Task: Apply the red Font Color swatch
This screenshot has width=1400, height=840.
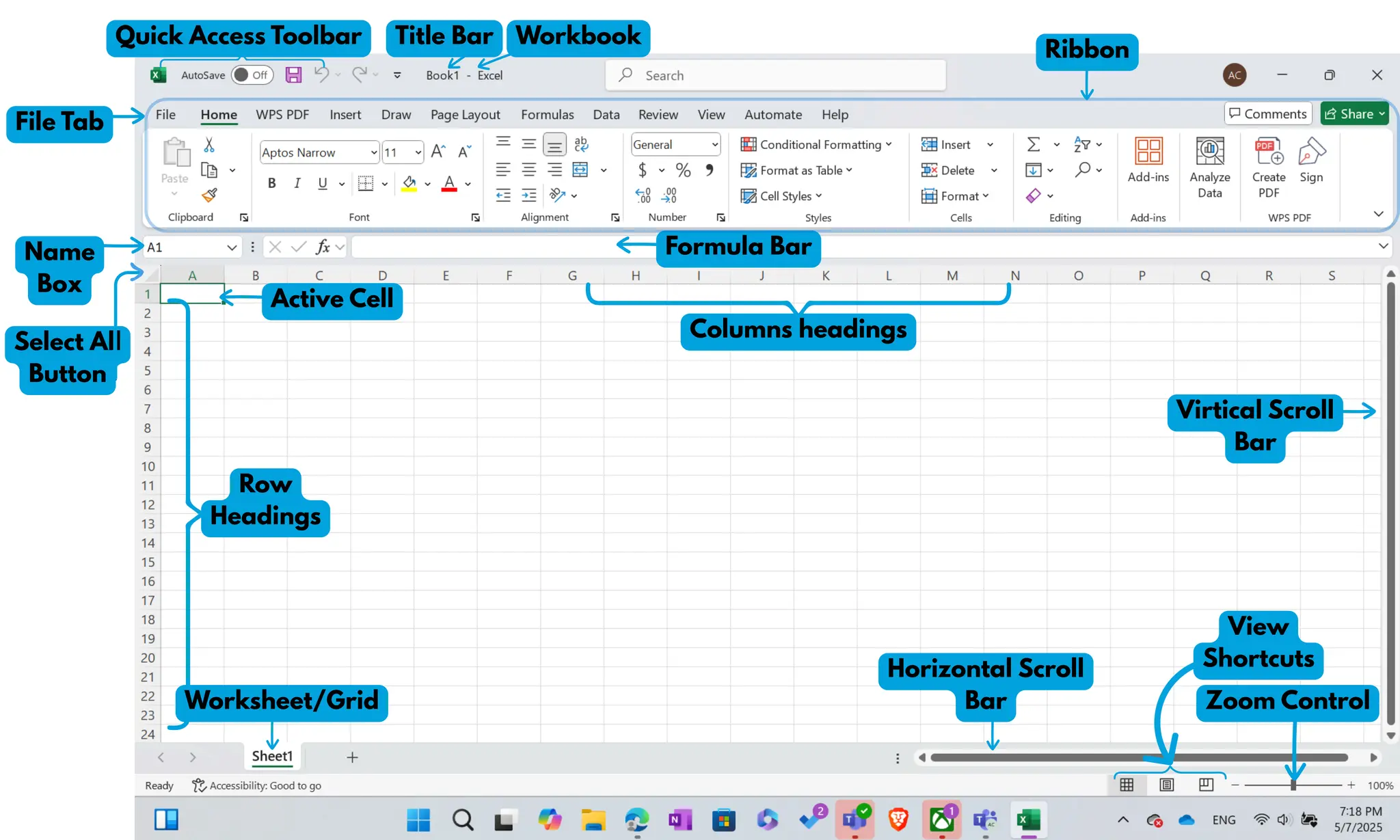Action: [449, 184]
